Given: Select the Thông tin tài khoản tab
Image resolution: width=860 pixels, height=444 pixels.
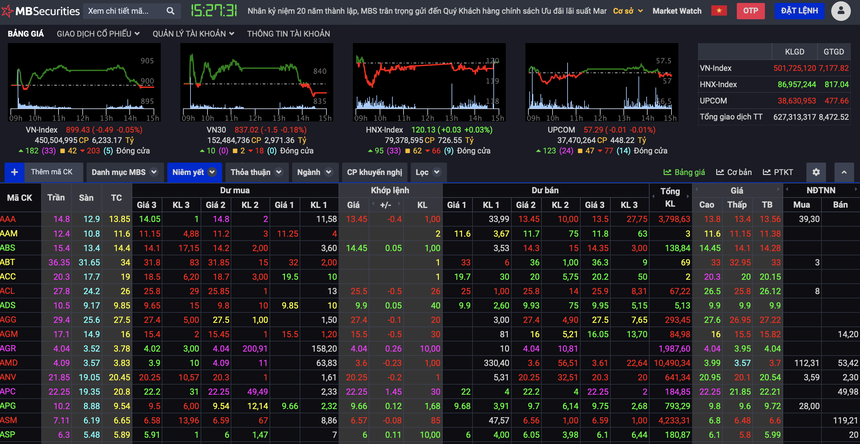Looking at the screenshot, I should pyautogui.click(x=288, y=33).
